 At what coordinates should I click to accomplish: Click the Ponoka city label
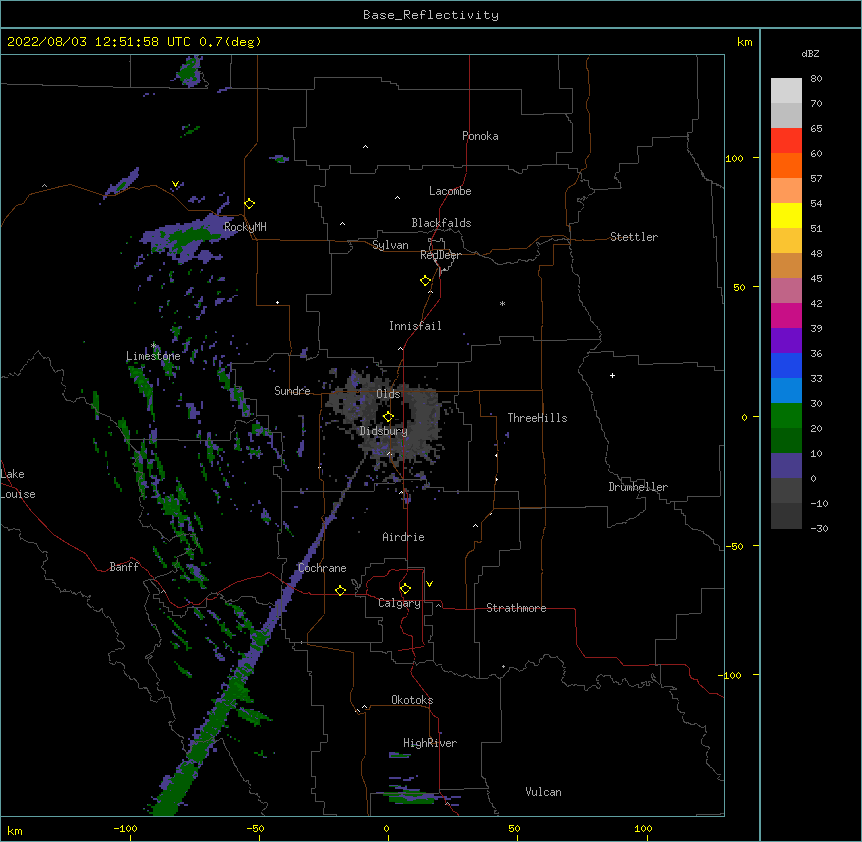point(480,136)
